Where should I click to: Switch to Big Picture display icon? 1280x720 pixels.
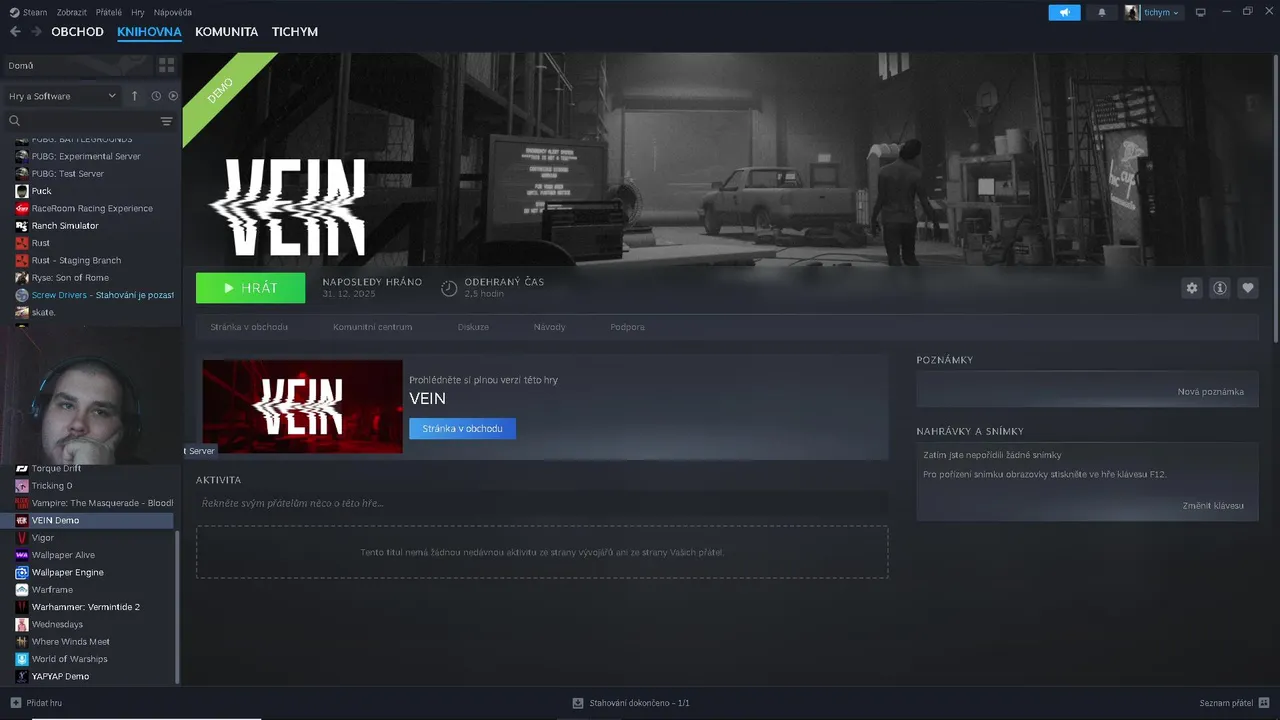coord(1201,12)
